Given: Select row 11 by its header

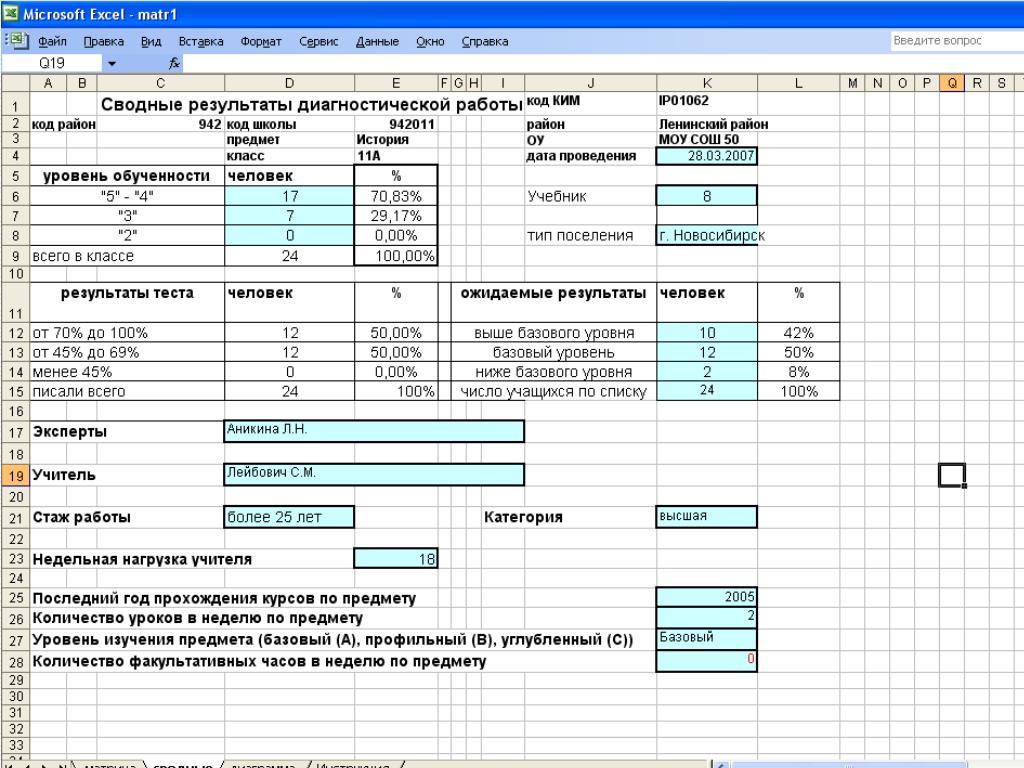Looking at the screenshot, I should (16, 302).
